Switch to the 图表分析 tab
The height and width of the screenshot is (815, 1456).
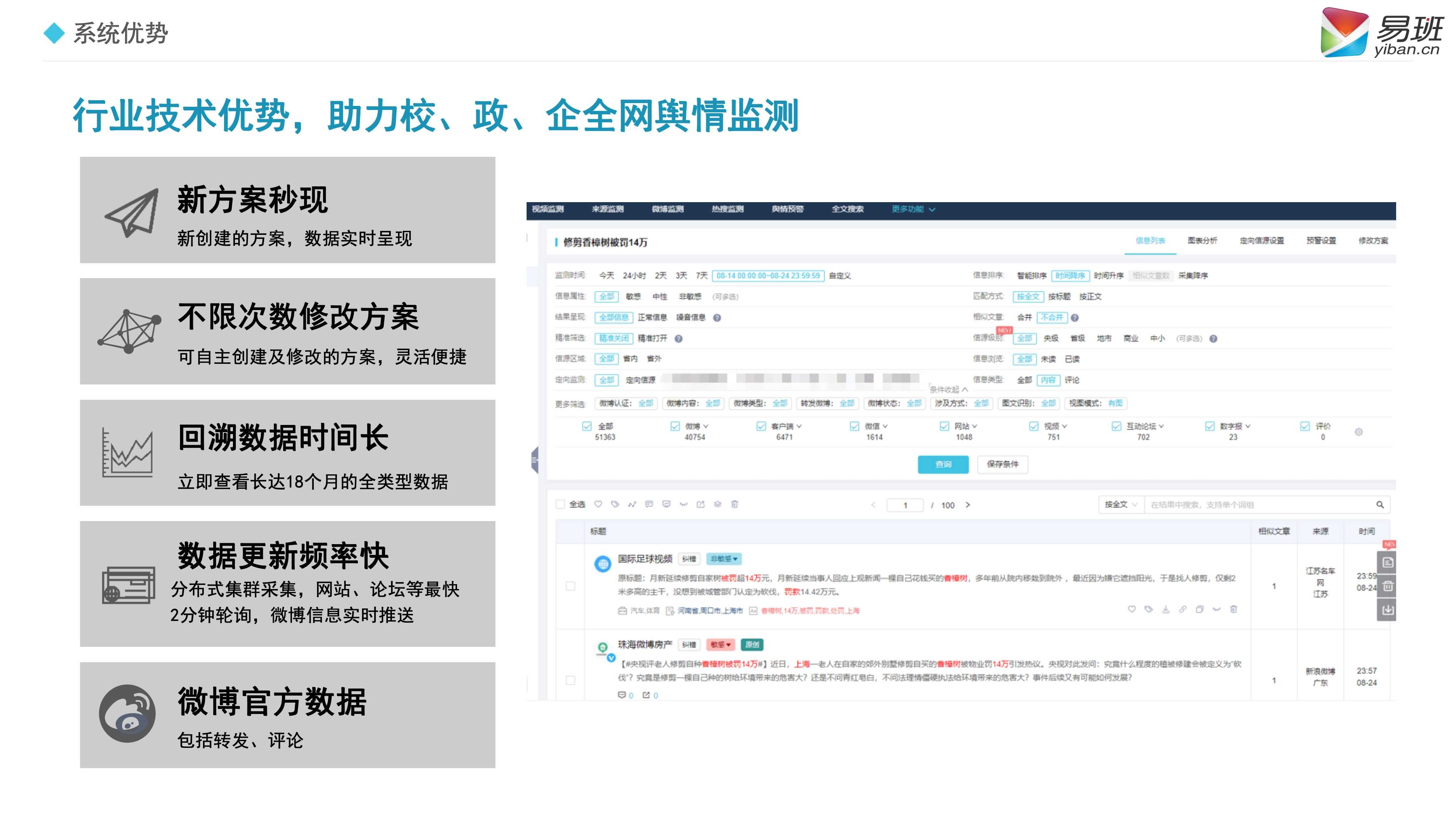tap(1202, 241)
